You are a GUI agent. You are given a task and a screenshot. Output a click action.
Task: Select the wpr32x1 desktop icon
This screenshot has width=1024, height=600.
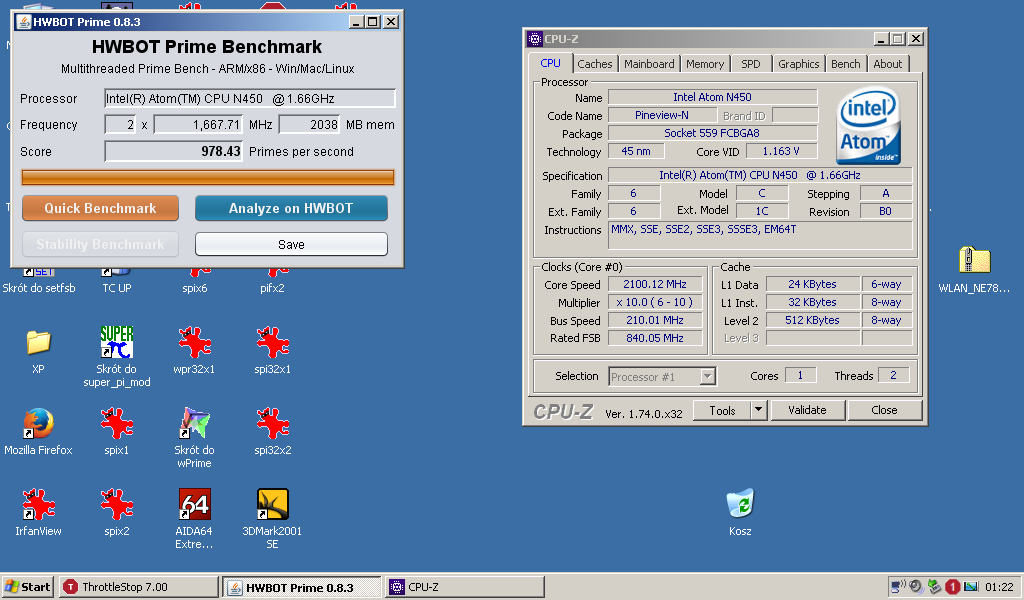[x=194, y=343]
